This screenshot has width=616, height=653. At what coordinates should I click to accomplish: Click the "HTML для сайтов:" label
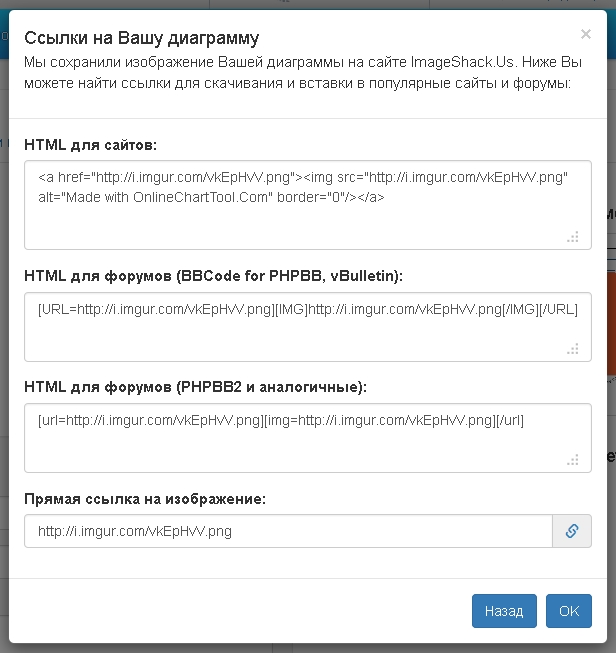coord(90,145)
